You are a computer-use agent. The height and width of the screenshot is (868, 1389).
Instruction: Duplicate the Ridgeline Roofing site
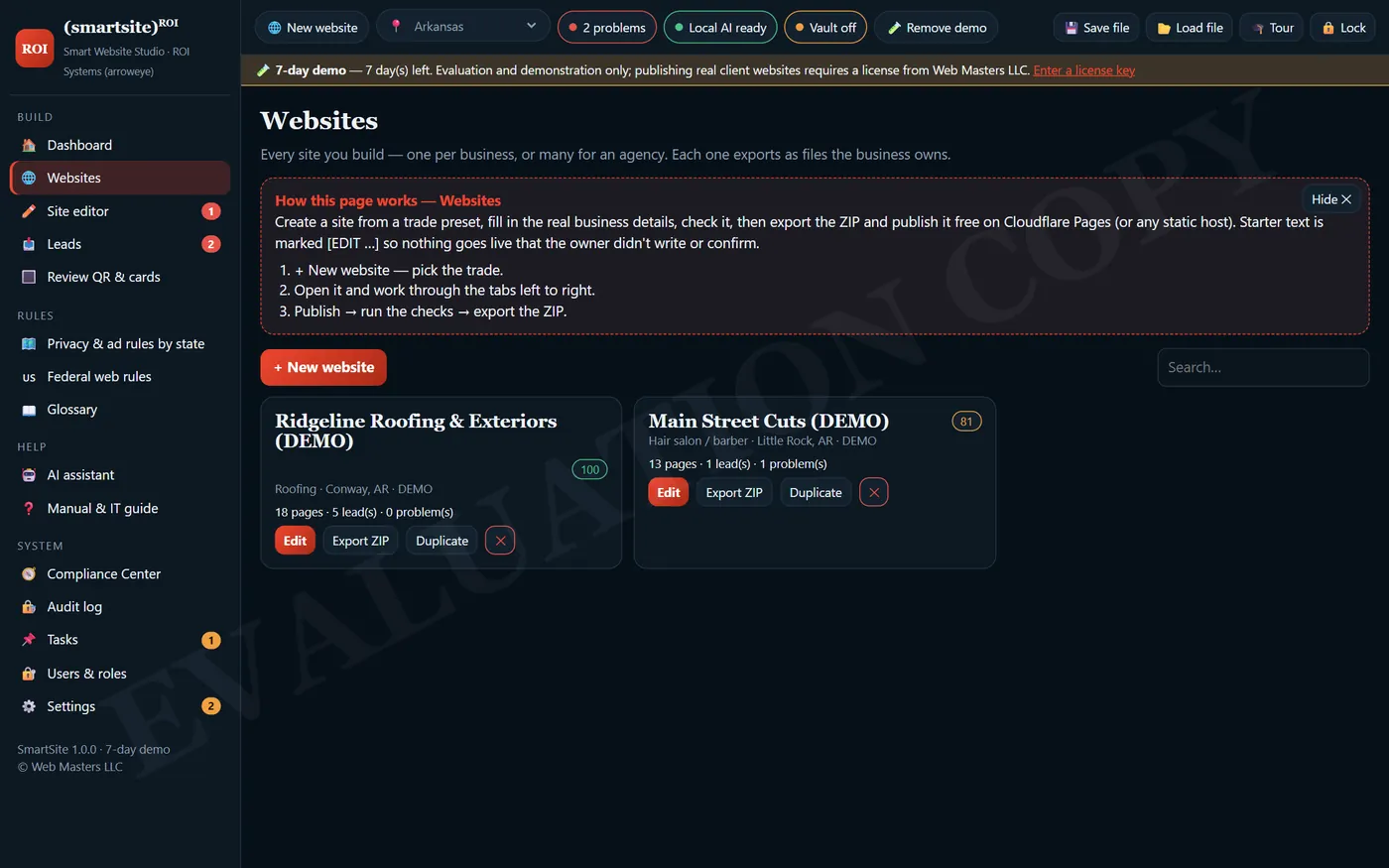pos(442,541)
